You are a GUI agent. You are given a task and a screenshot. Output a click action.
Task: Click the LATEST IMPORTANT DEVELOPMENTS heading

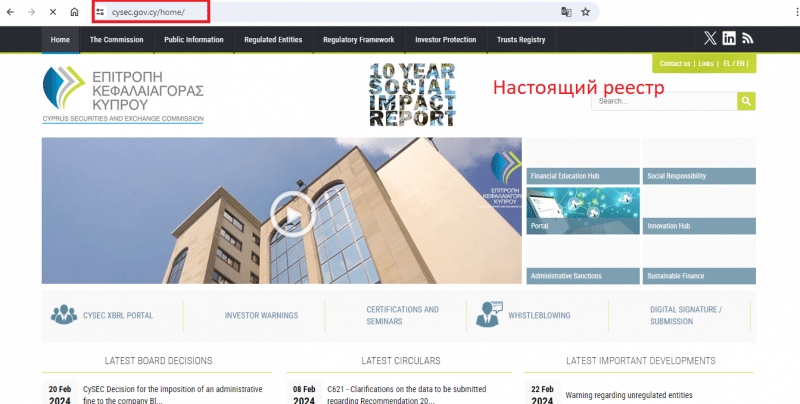[641, 361]
